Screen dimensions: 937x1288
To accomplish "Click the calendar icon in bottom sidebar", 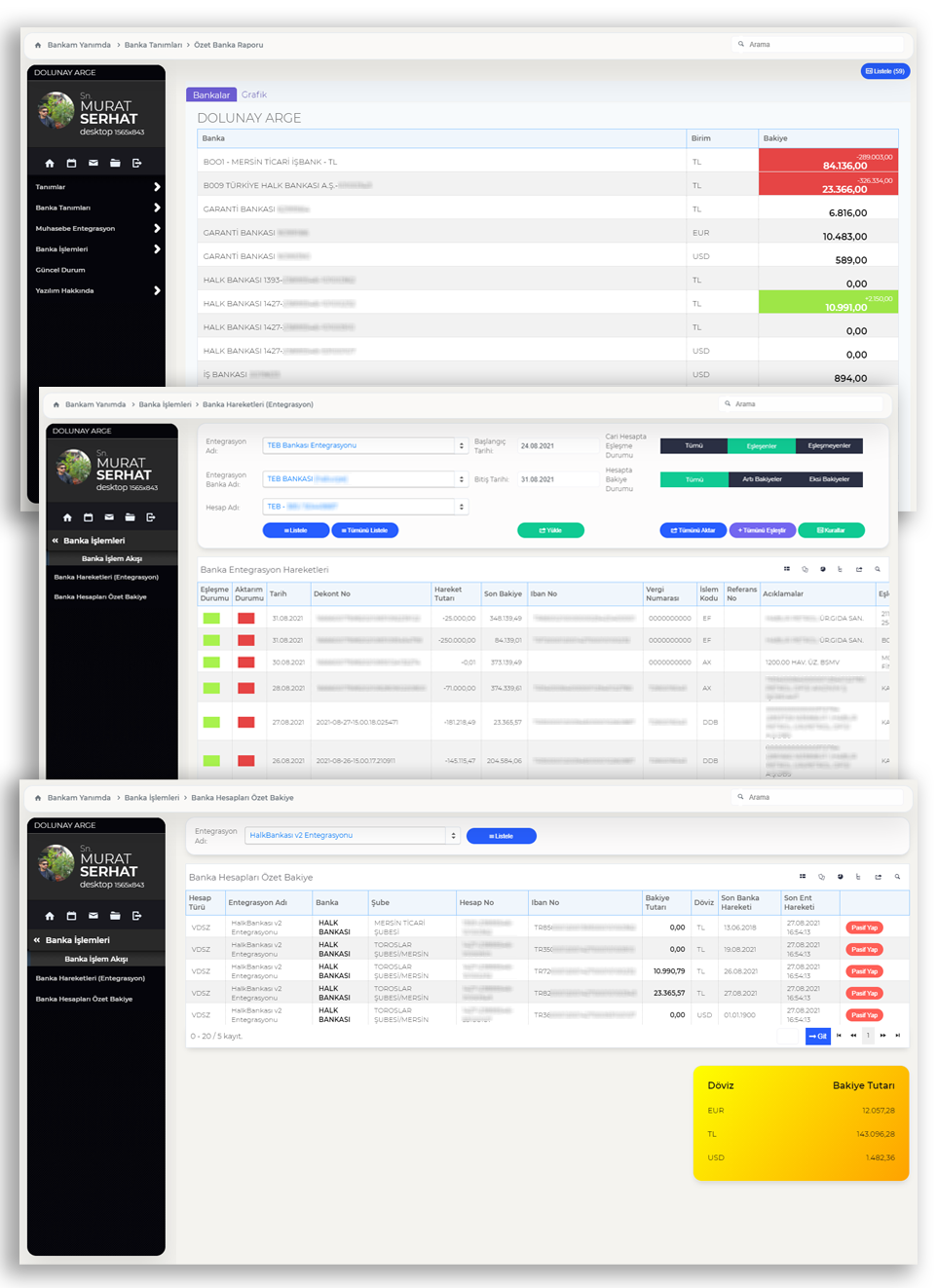I will (71, 916).
